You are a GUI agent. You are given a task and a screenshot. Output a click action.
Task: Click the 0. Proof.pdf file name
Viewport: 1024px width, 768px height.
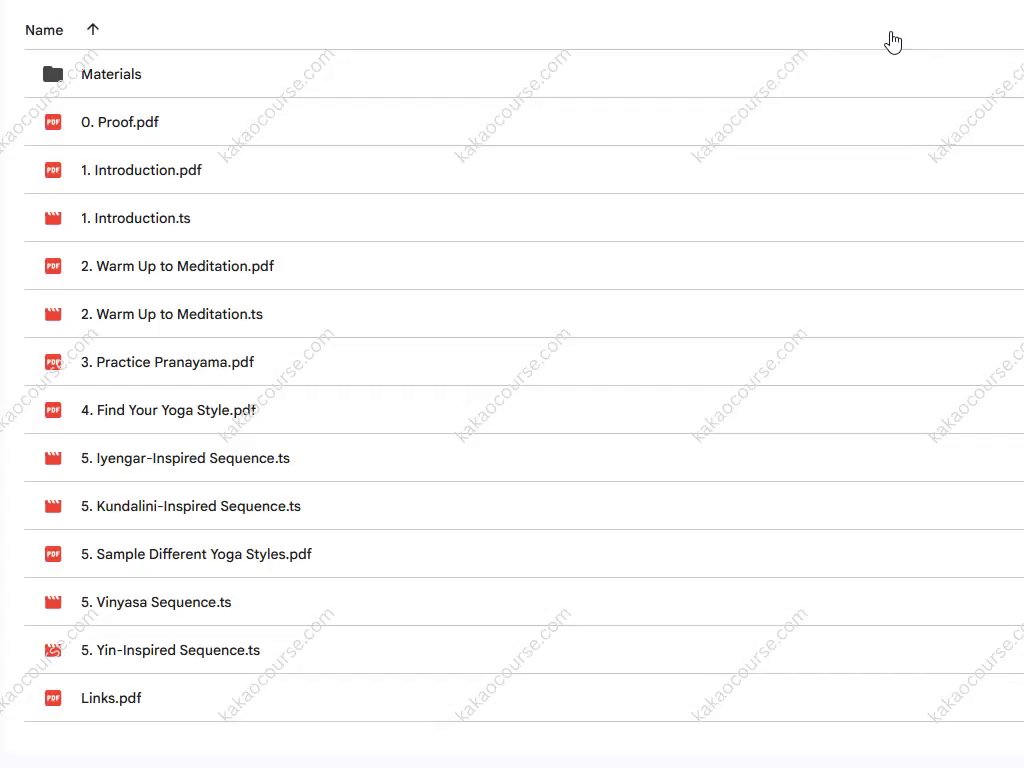(120, 122)
